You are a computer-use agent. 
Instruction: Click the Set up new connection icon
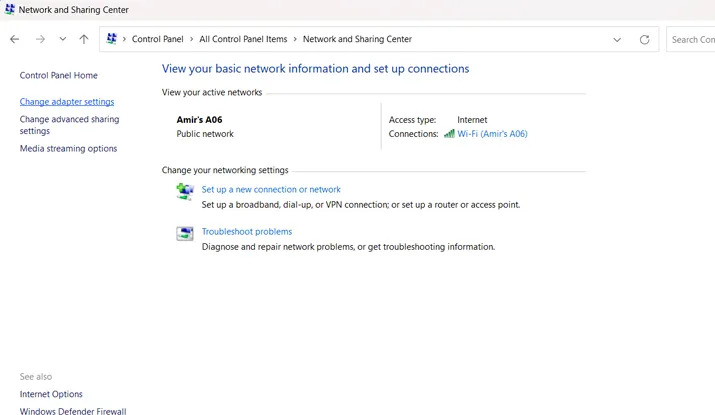(x=185, y=191)
